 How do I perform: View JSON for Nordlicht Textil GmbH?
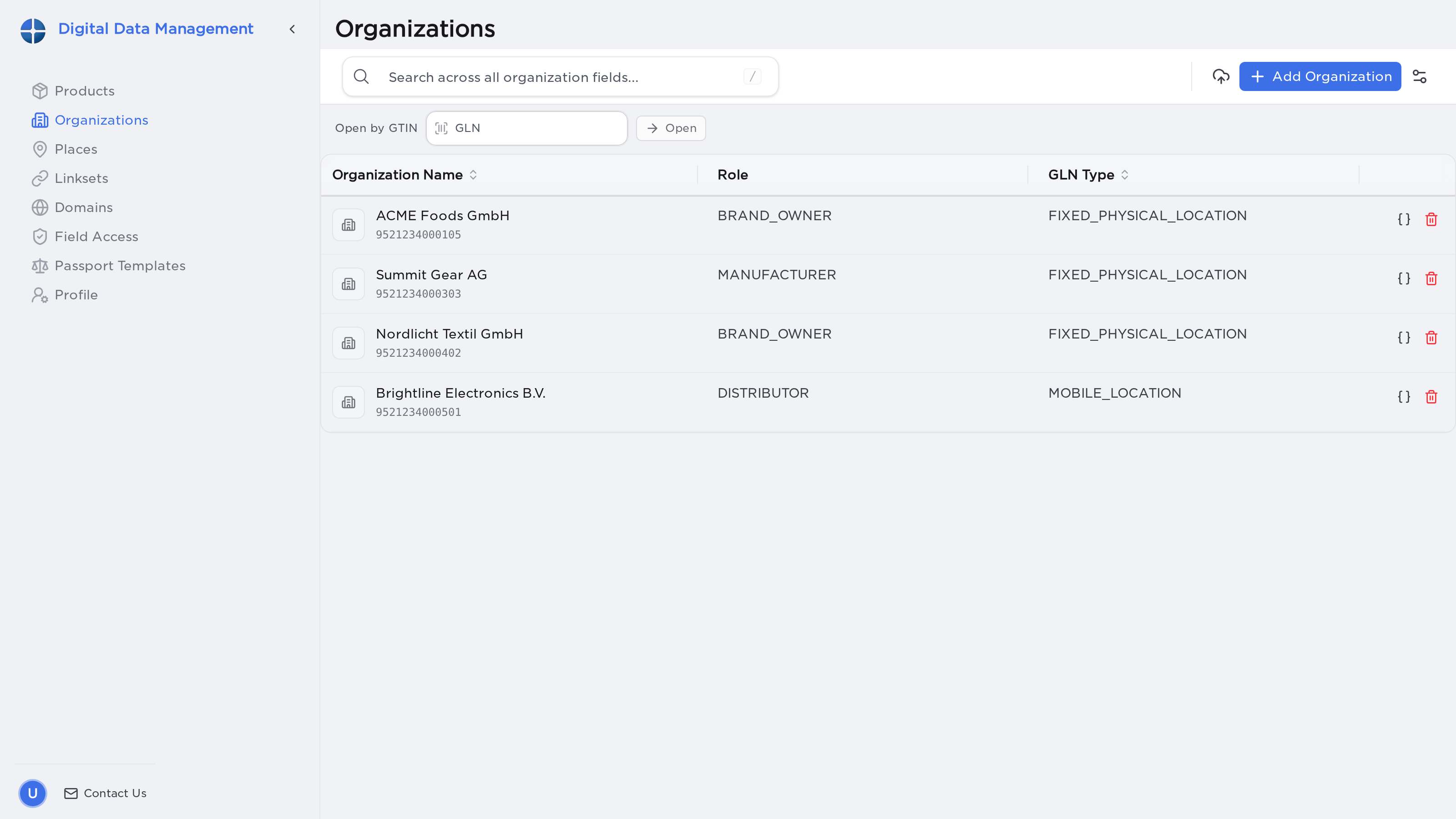pos(1404,338)
